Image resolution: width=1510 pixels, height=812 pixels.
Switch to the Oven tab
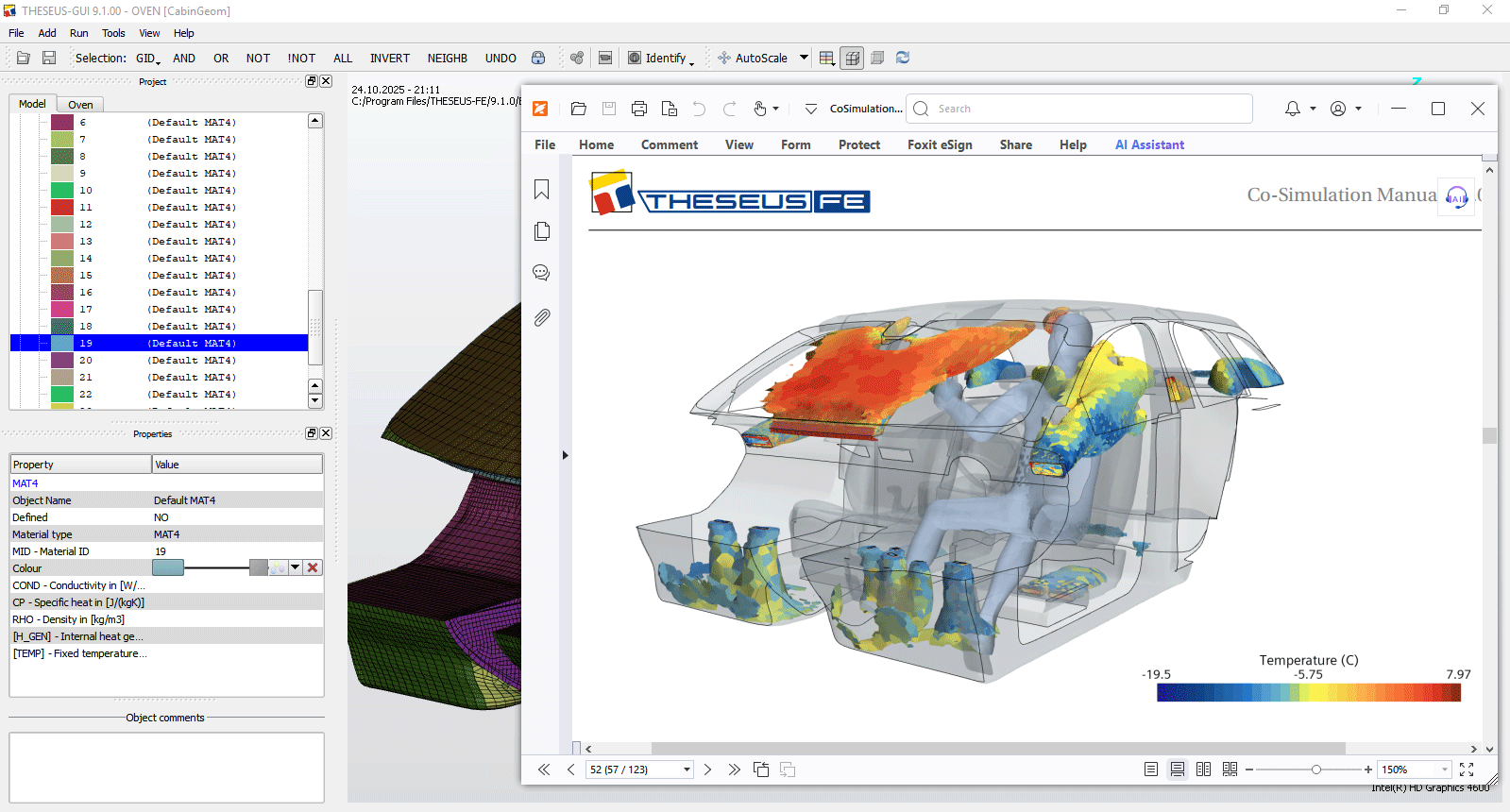pyautogui.click(x=80, y=105)
